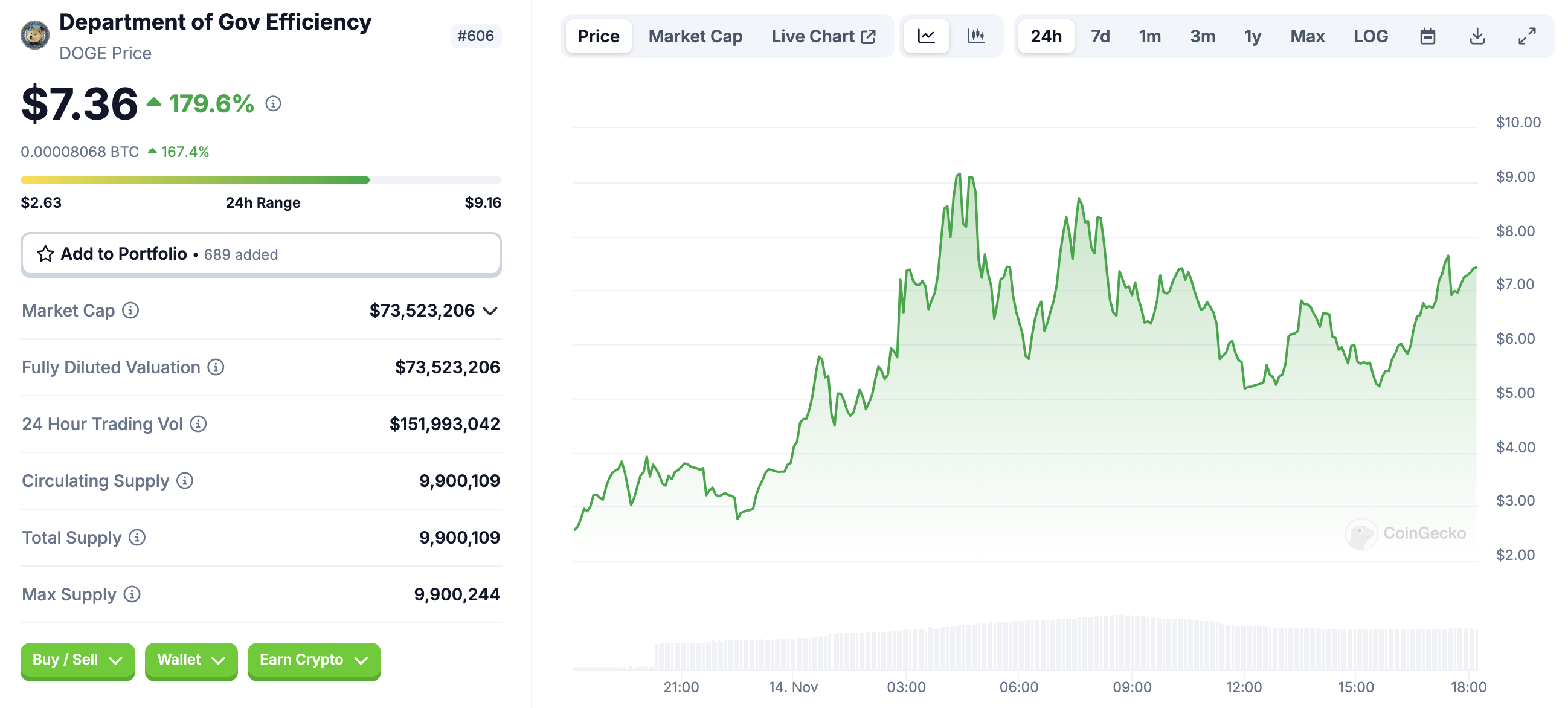Expand chart to fullscreen
1568x708 pixels.
pyautogui.click(x=1526, y=36)
